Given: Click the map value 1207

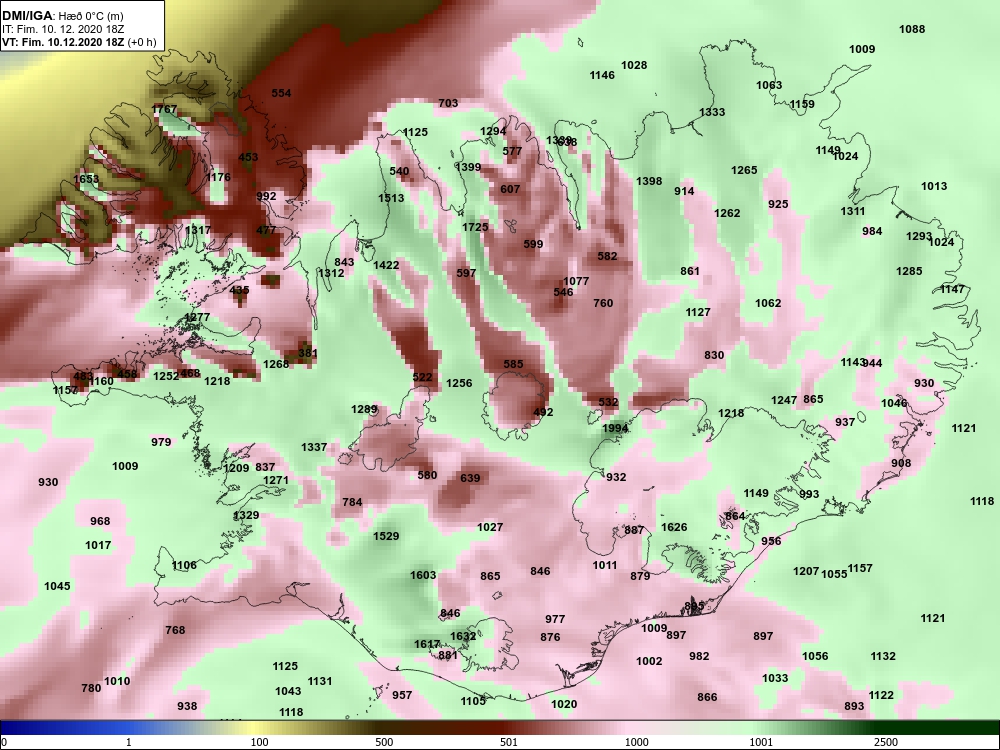Looking at the screenshot, I should pos(806,571).
